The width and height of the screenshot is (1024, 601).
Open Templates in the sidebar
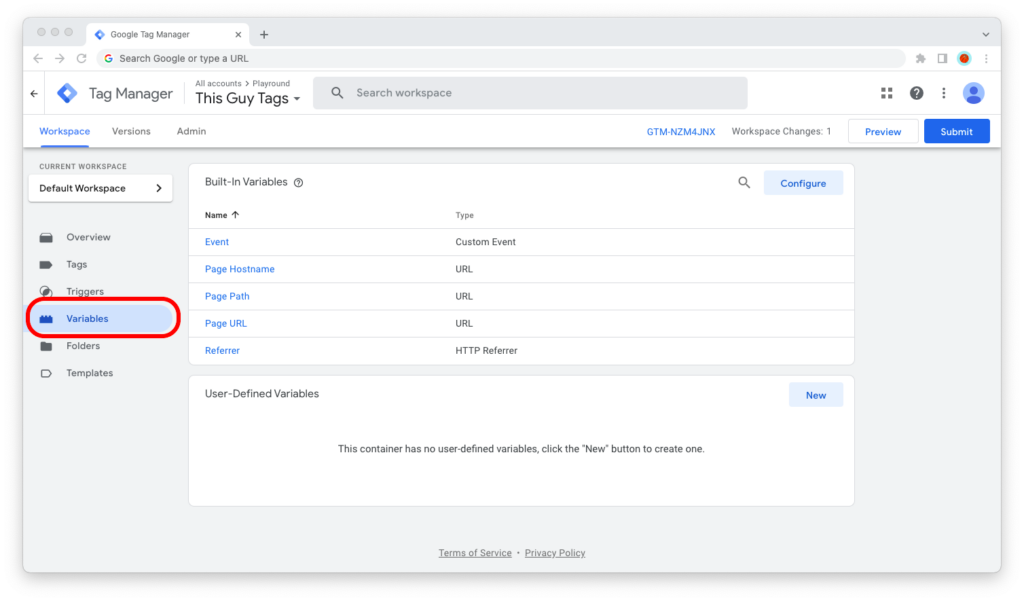tap(89, 374)
